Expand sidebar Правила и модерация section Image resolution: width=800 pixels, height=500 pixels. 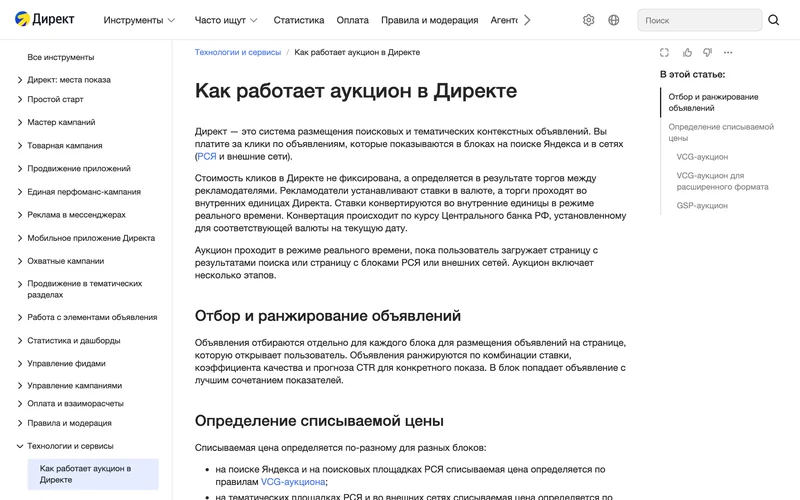(64, 423)
